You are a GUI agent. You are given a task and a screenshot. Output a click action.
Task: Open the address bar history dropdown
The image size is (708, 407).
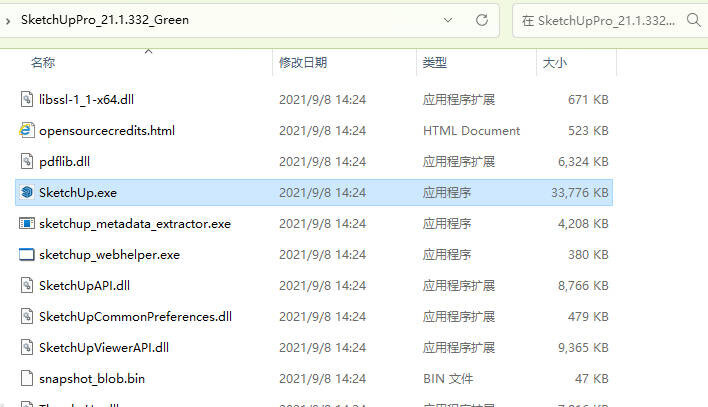(x=443, y=19)
